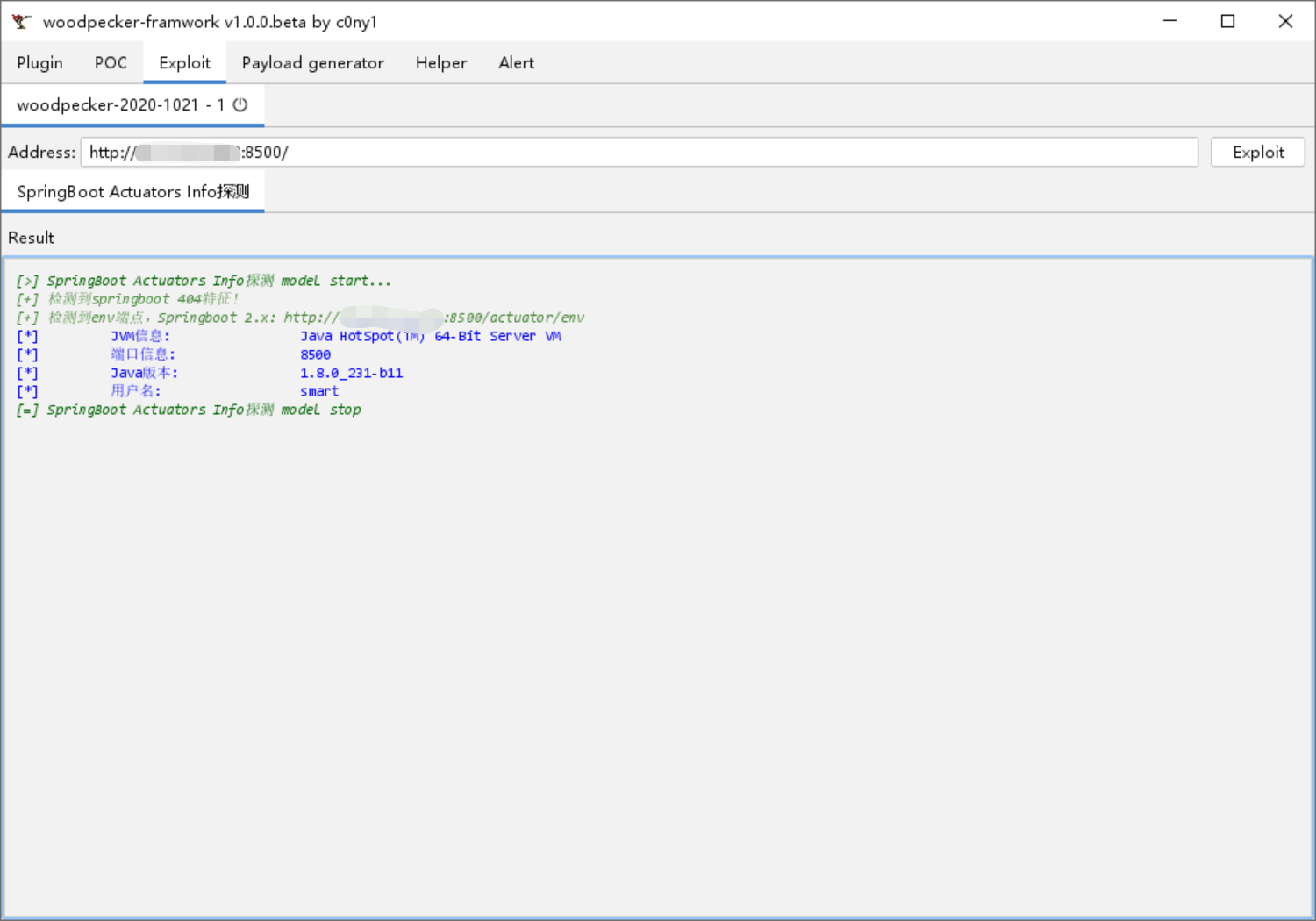
Task: Click the JVM信息 label in results
Action: (x=140, y=336)
